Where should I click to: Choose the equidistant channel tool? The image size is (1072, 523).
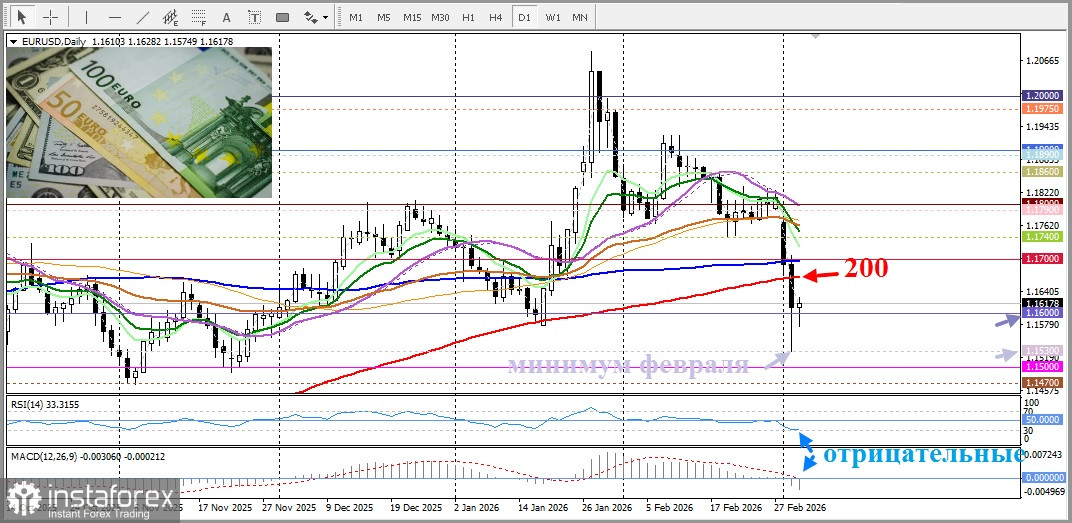tap(171, 17)
